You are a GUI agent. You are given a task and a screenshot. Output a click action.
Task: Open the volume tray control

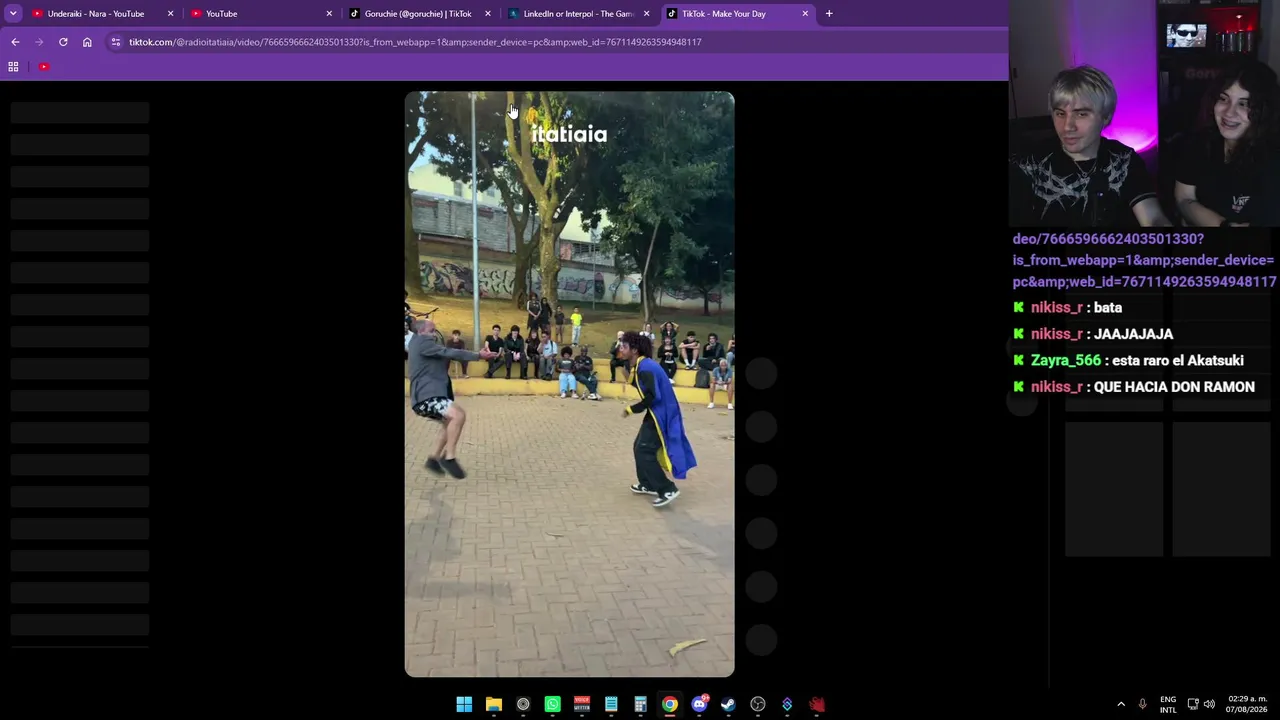pyautogui.click(x=1209, y=705)
